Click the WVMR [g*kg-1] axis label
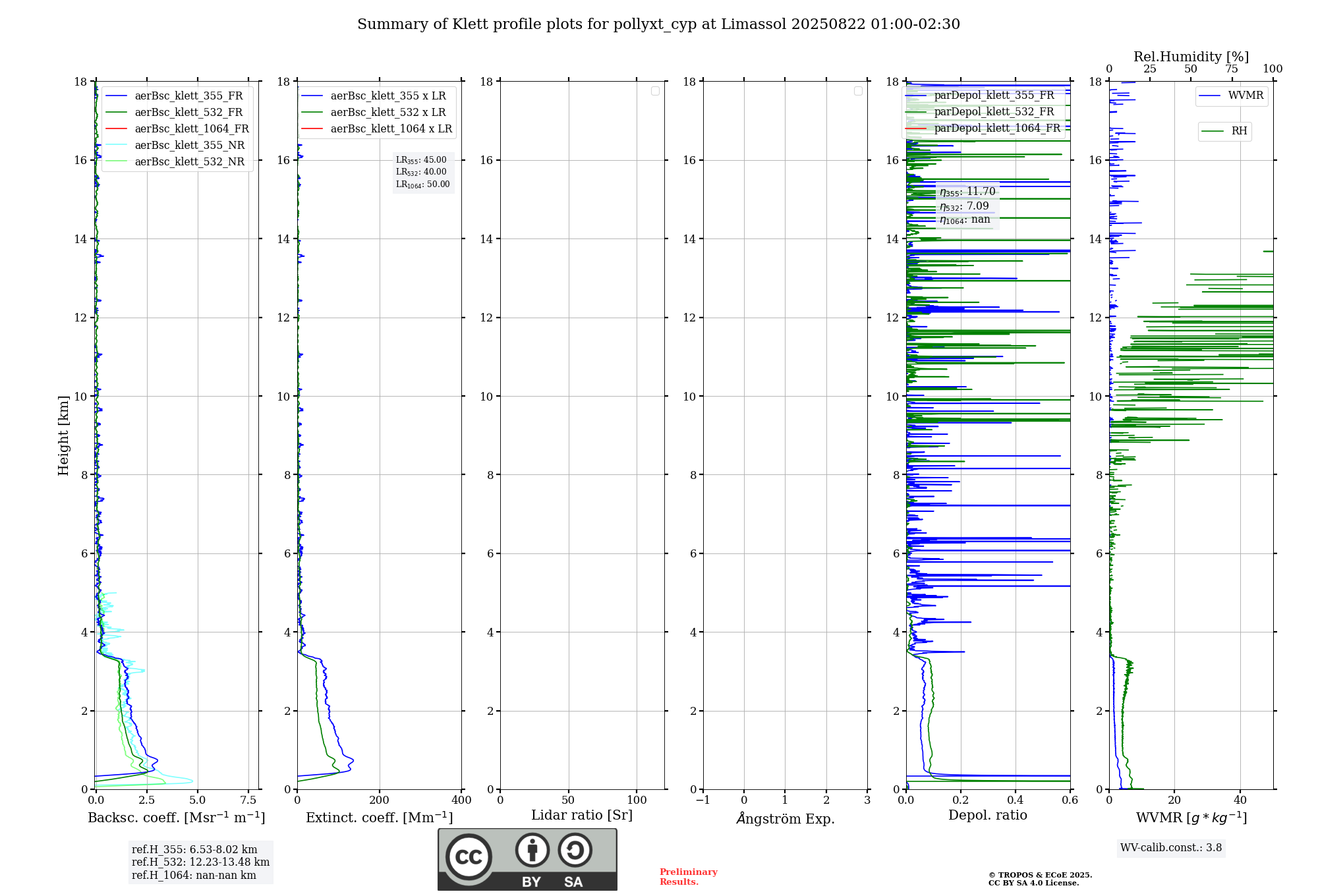1318x896 pixels. pos(1191,818)
